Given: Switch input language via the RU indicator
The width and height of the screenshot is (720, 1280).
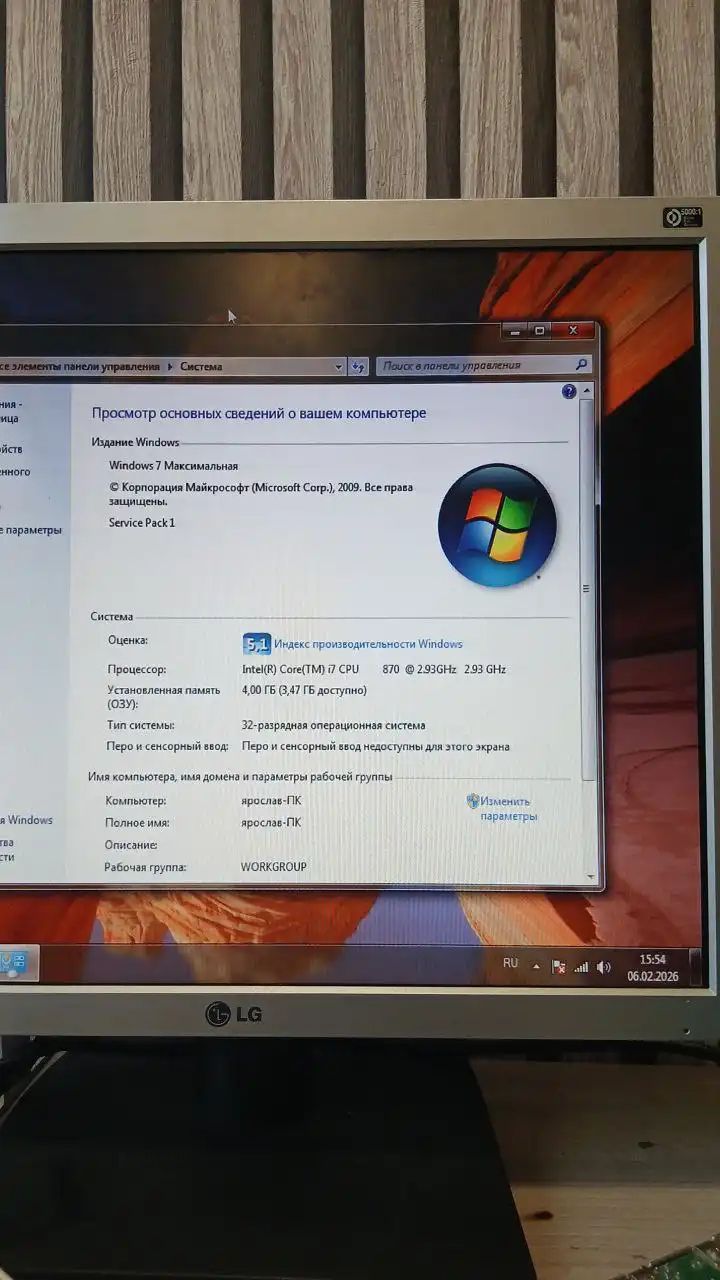Looking at the screenshot, I should pos(510,963).
